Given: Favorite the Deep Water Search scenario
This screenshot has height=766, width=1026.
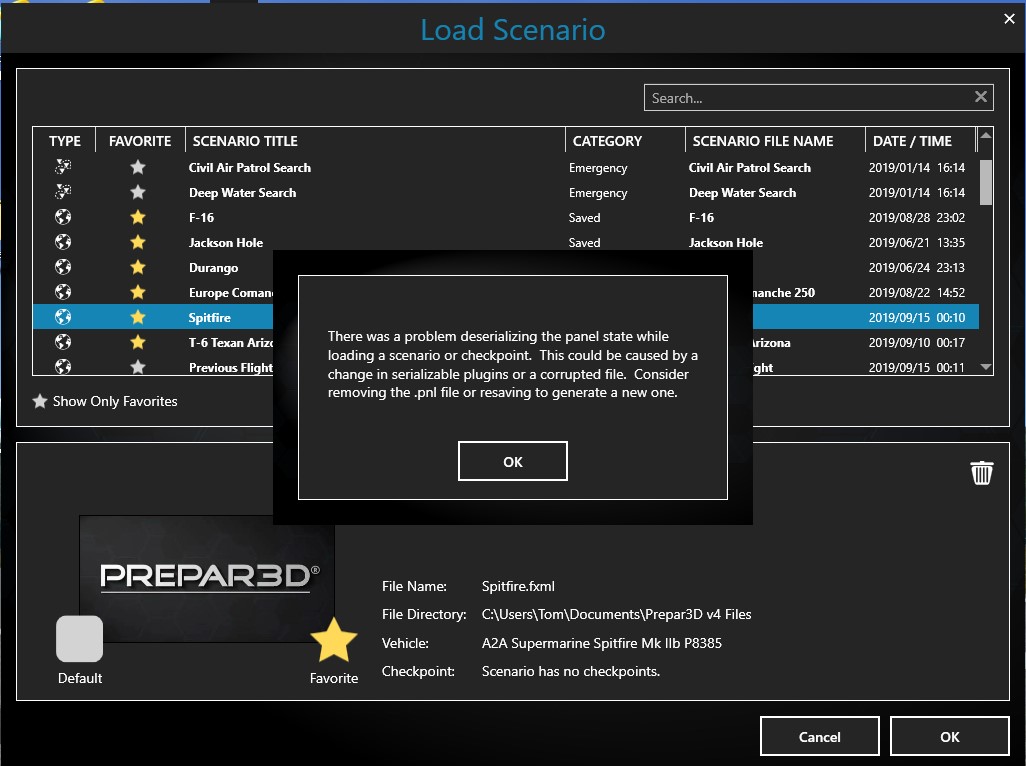Looking at the screenshot, I should [137, 192].
